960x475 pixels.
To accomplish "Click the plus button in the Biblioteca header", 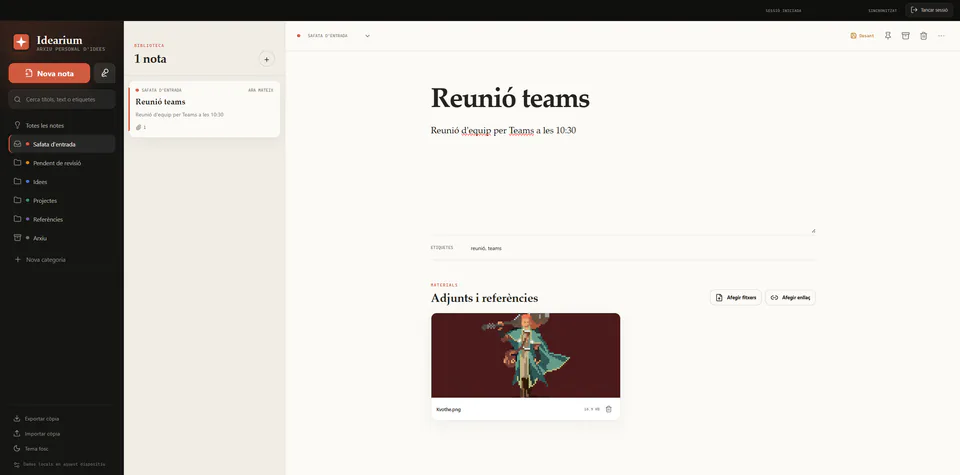I will click(x=266, y=59).
